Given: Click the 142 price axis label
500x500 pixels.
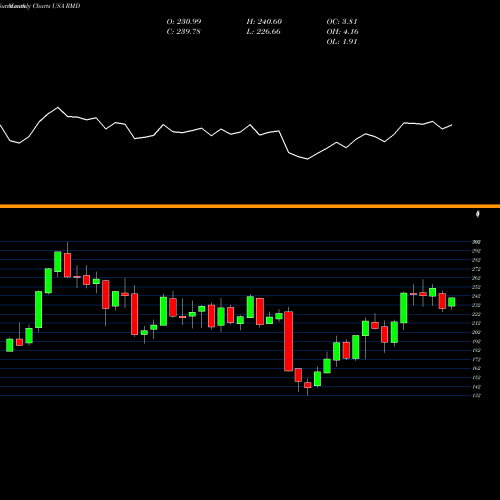Looking at the screenshot, I should click(476, 387).
